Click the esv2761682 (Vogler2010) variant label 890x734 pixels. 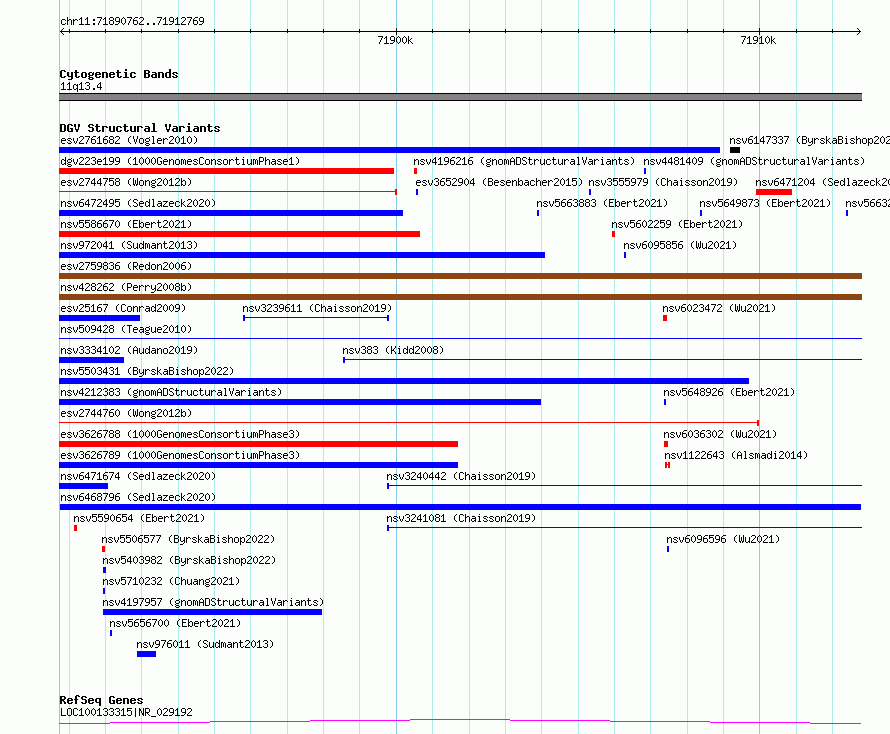click(129, 140)
